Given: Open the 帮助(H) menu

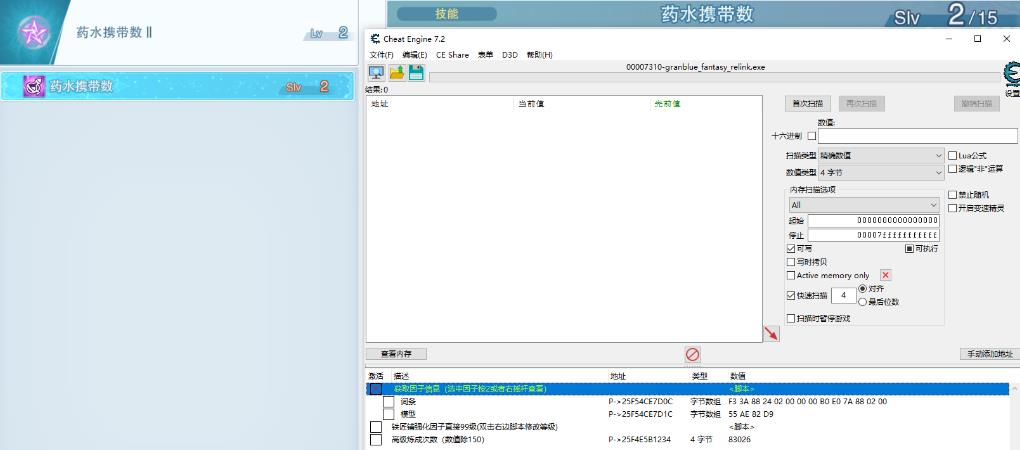Looking at the screenshot, I should [539, 55].
